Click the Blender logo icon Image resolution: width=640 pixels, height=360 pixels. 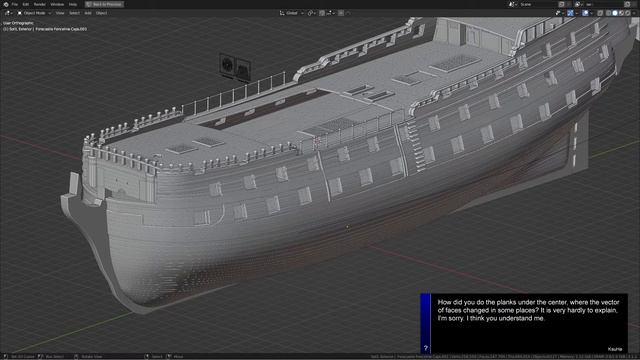[x=6, y=4]
